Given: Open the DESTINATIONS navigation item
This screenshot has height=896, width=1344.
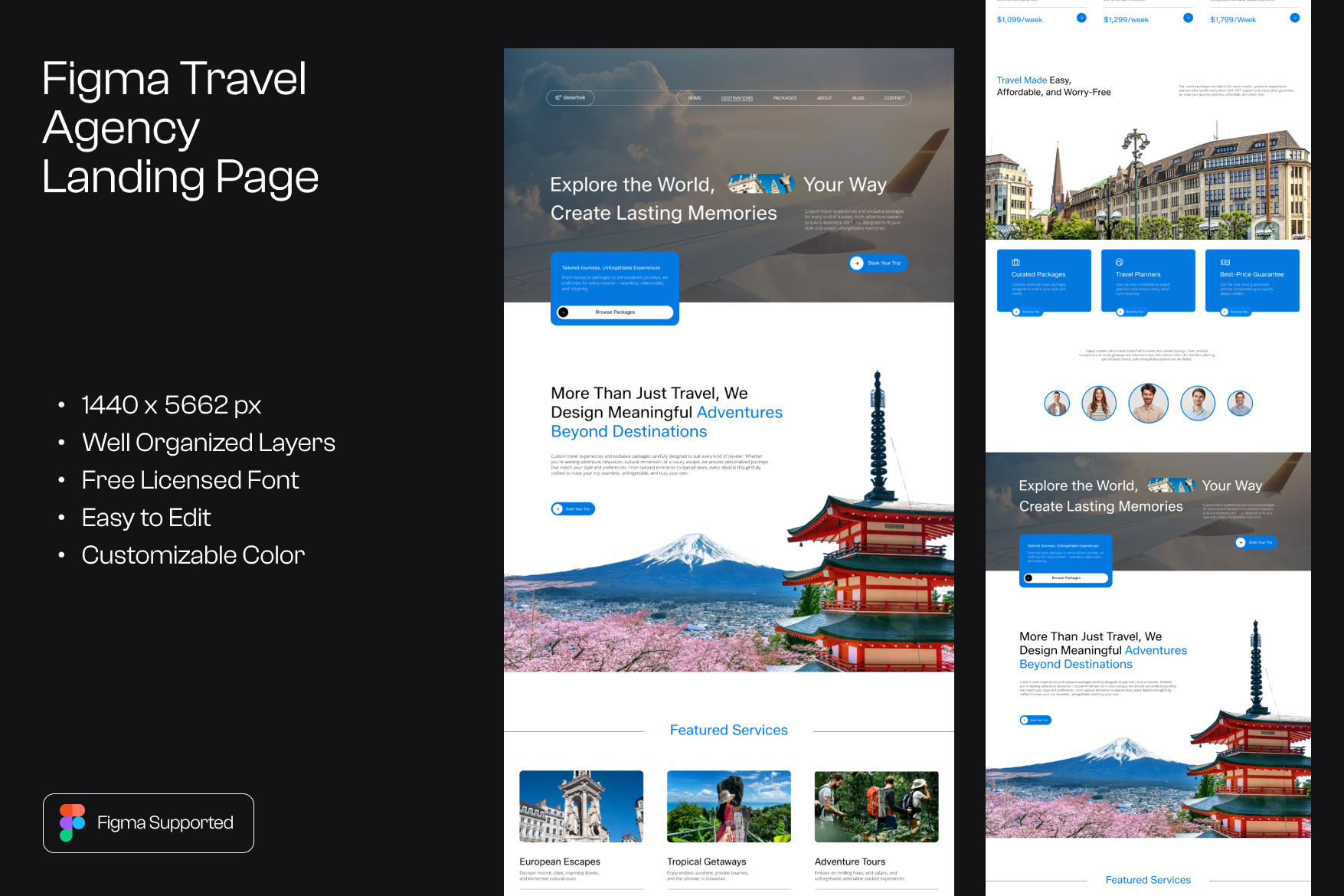Looking at the screenshot, I should 737,98.
